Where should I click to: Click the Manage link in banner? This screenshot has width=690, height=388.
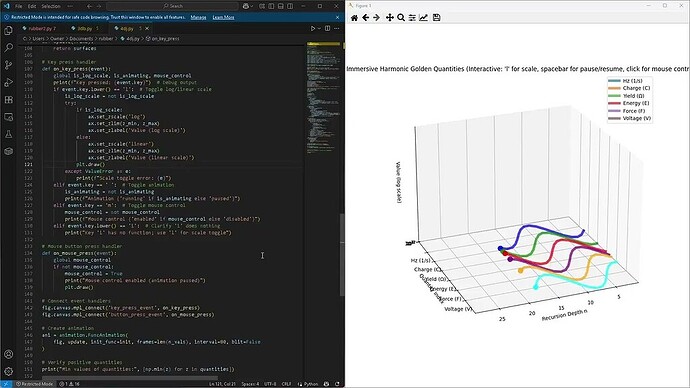coord(198,17)
